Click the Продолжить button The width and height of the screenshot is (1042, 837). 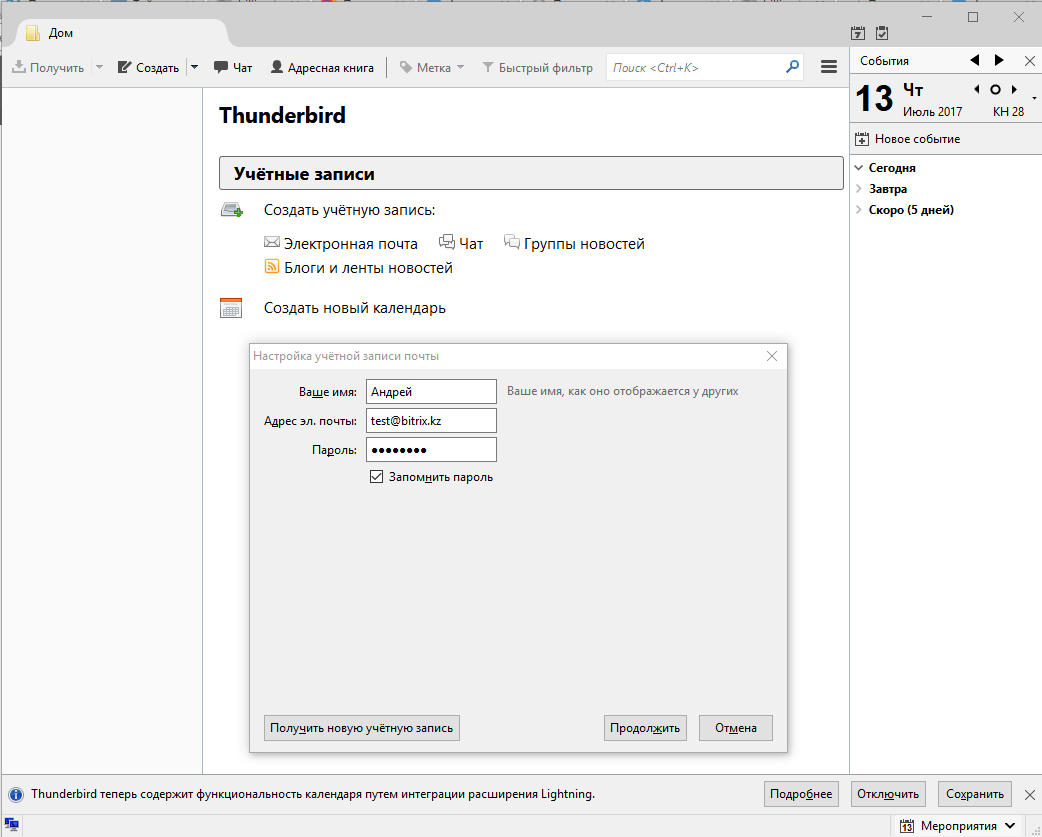pyautogui.click(x=645, y=728)
